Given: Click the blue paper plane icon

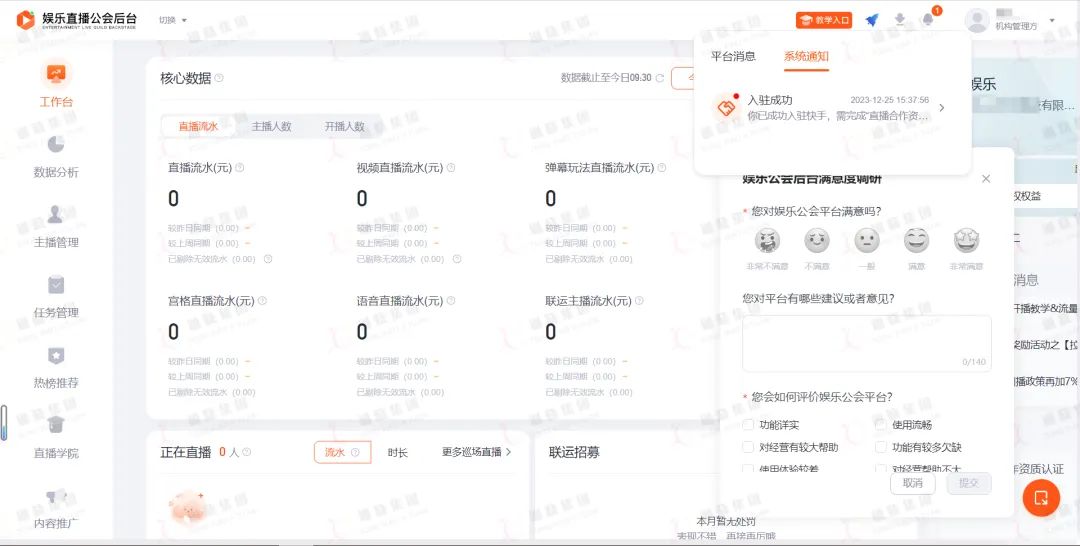Looking at the screenshot, I should point(872,20).
